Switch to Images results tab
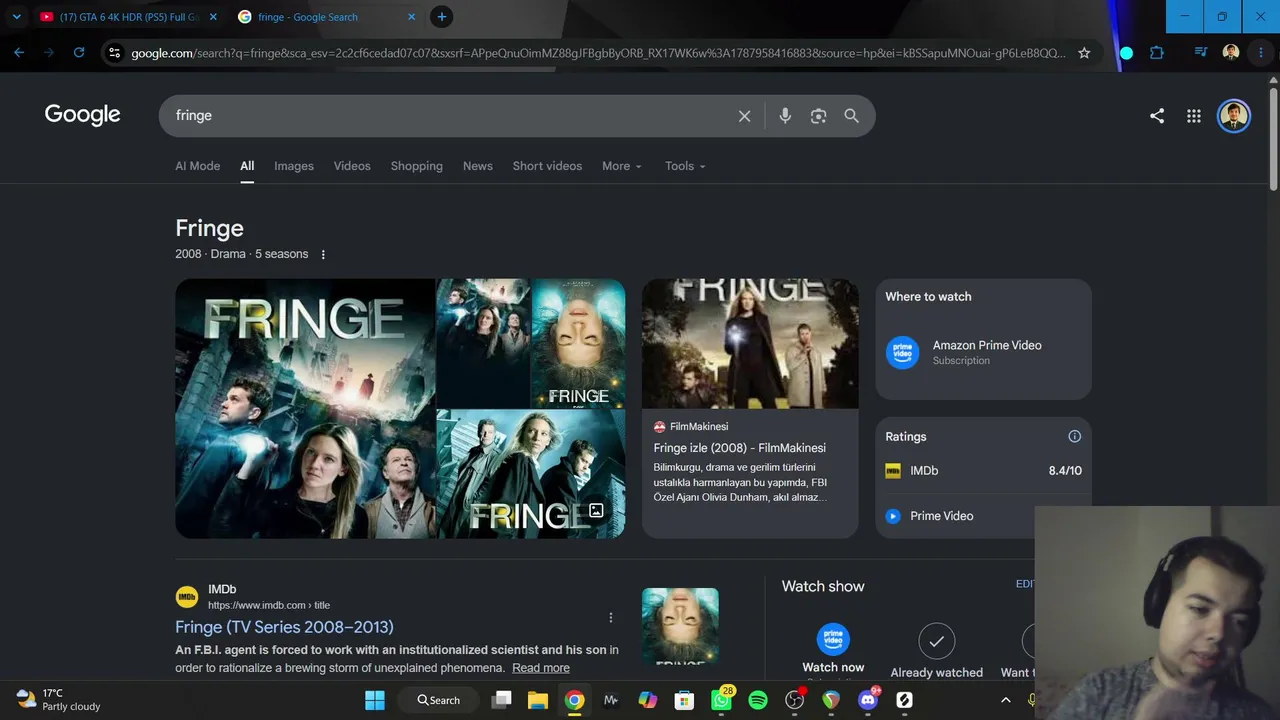Screen dimensions: 1280x720 pyautogui.click(x=294, y=166)
